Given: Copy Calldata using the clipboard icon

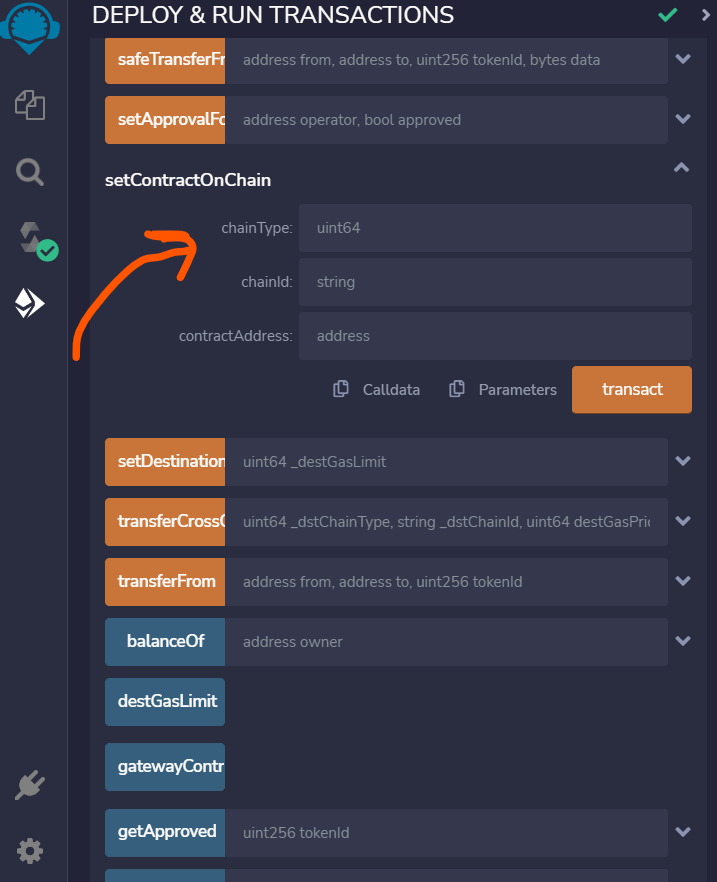Looking at the screenshot, I should coord(341,389).
